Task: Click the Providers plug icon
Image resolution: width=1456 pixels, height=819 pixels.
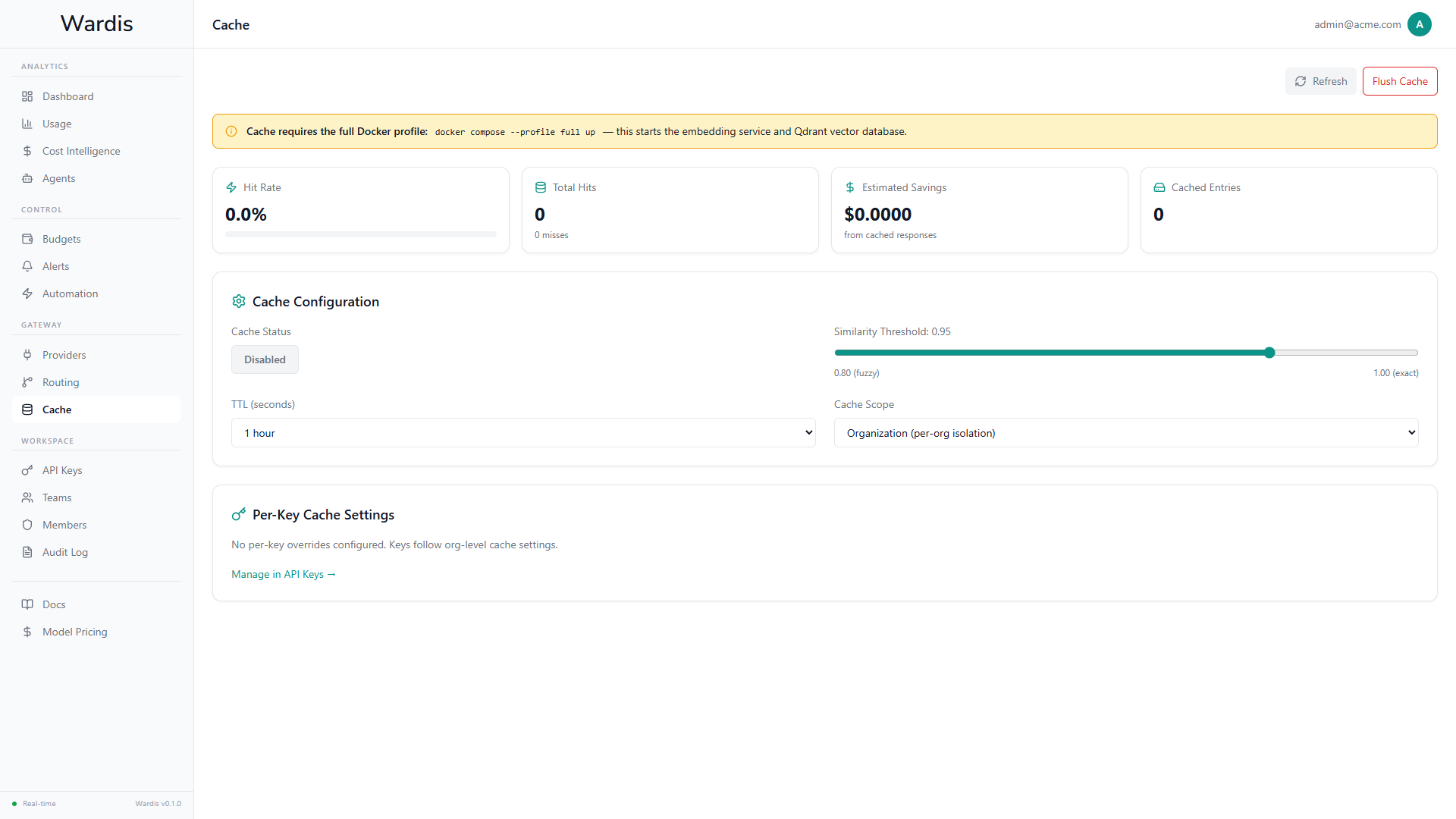Action: (x=27, y=355)
